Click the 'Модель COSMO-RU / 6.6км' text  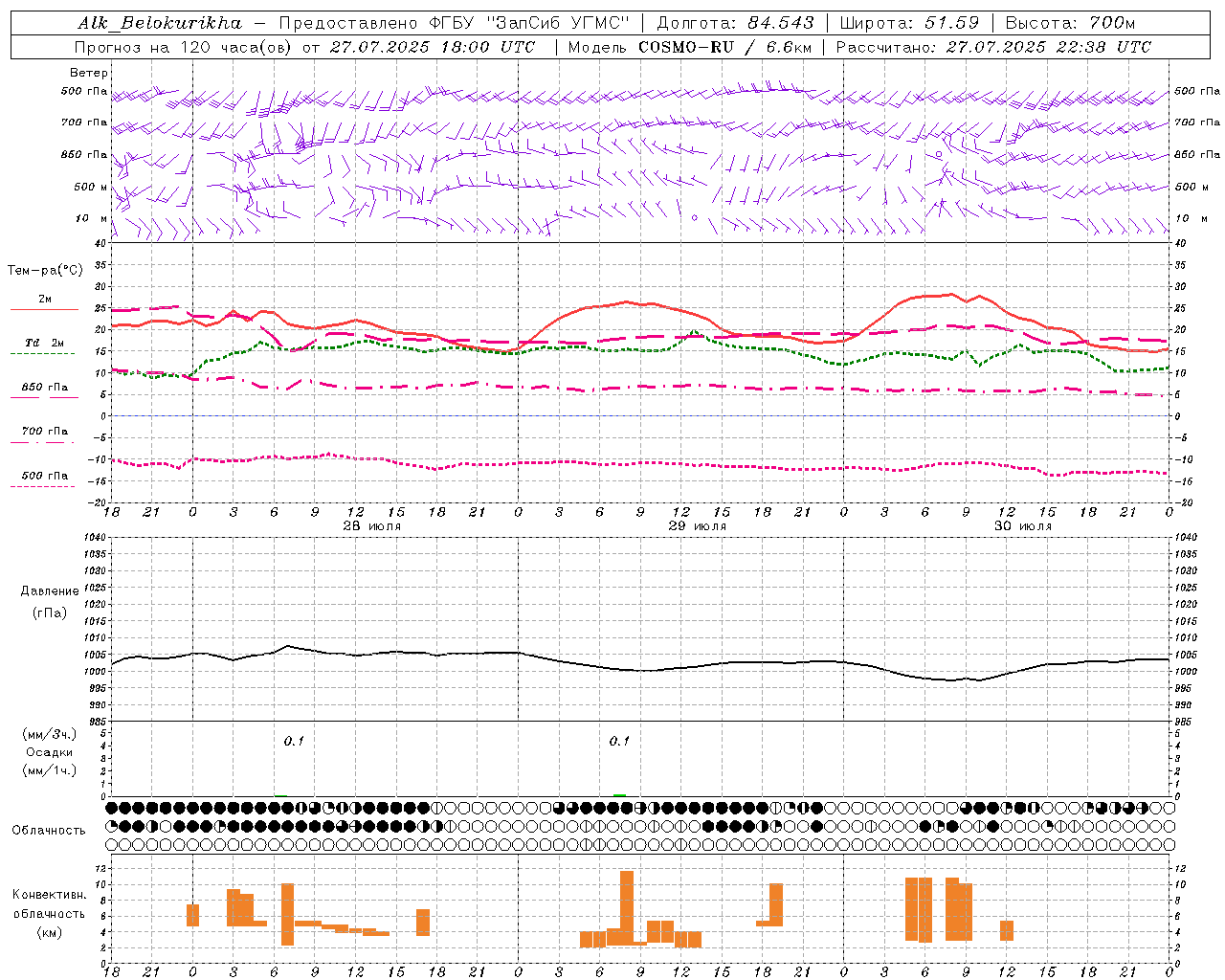pos(690,47)
